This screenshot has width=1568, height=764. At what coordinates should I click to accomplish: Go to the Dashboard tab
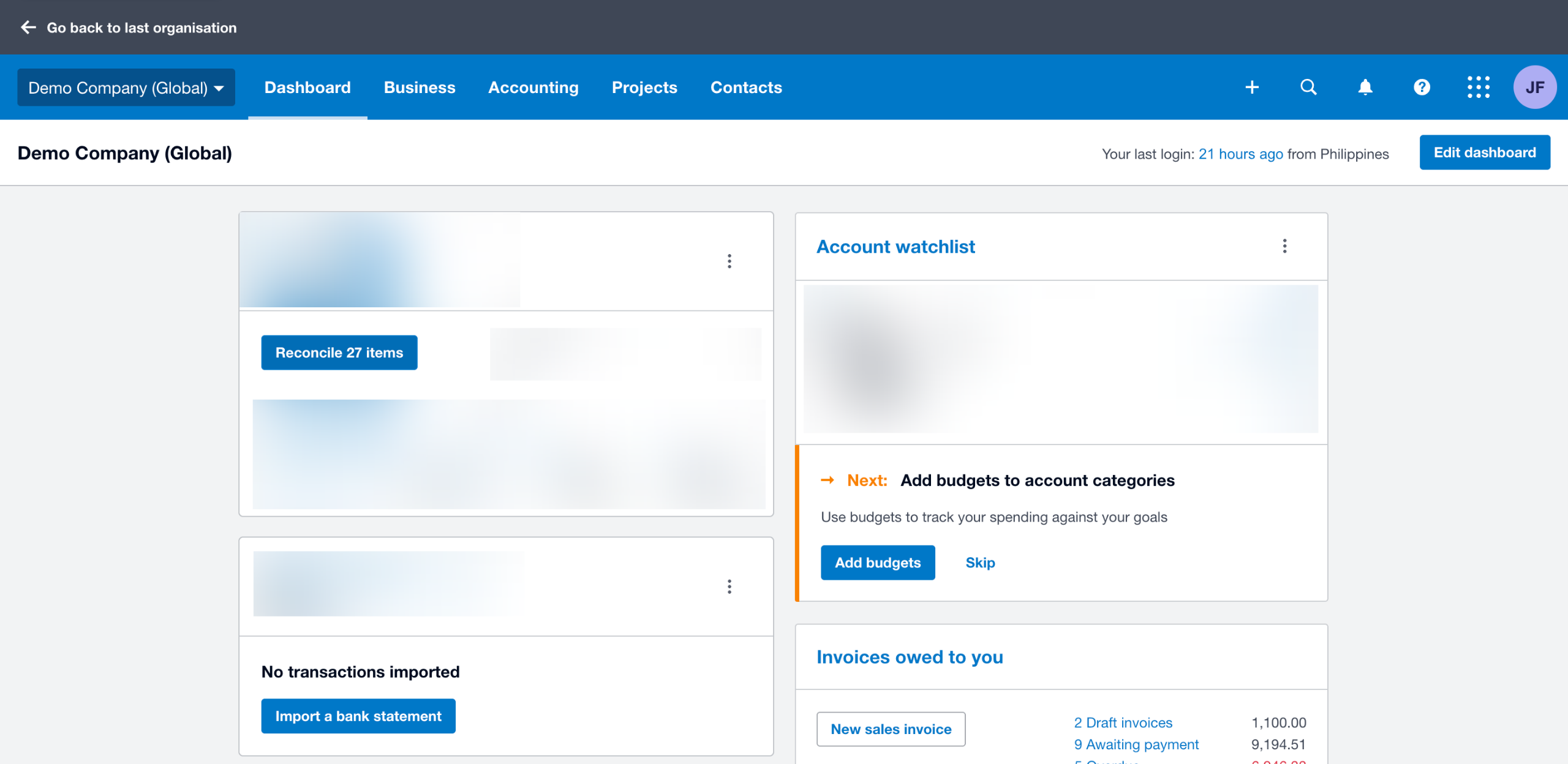tap(307, 88)
